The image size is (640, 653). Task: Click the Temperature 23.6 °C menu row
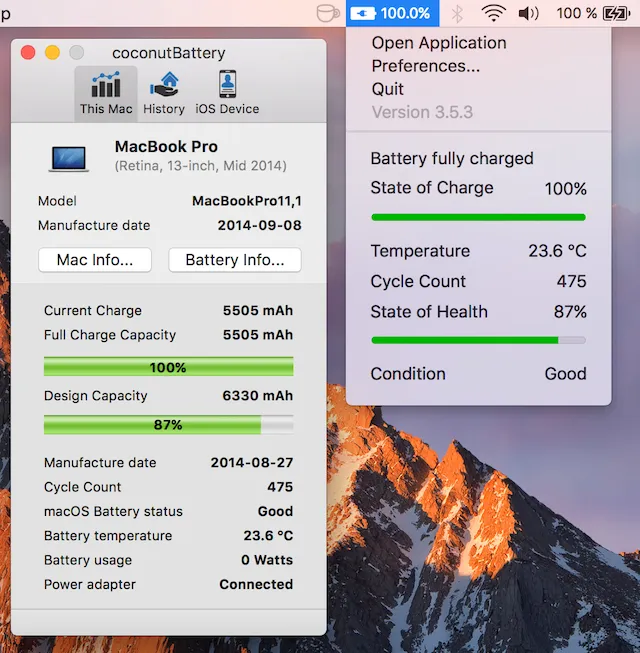478,251
